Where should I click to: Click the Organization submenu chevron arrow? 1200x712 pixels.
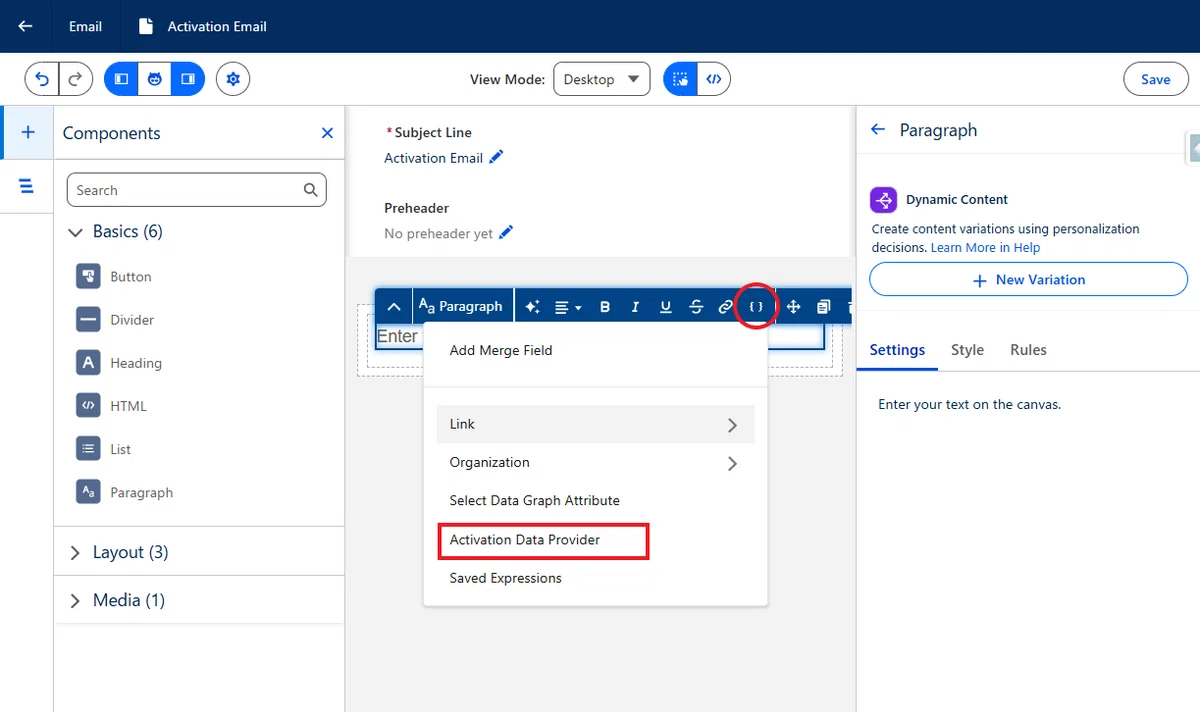pyautogui.click(x=733, y=463)
